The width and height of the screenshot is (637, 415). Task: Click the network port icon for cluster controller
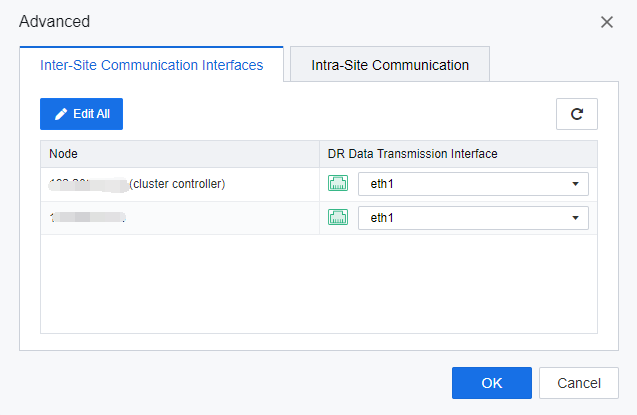coord(338,184)
